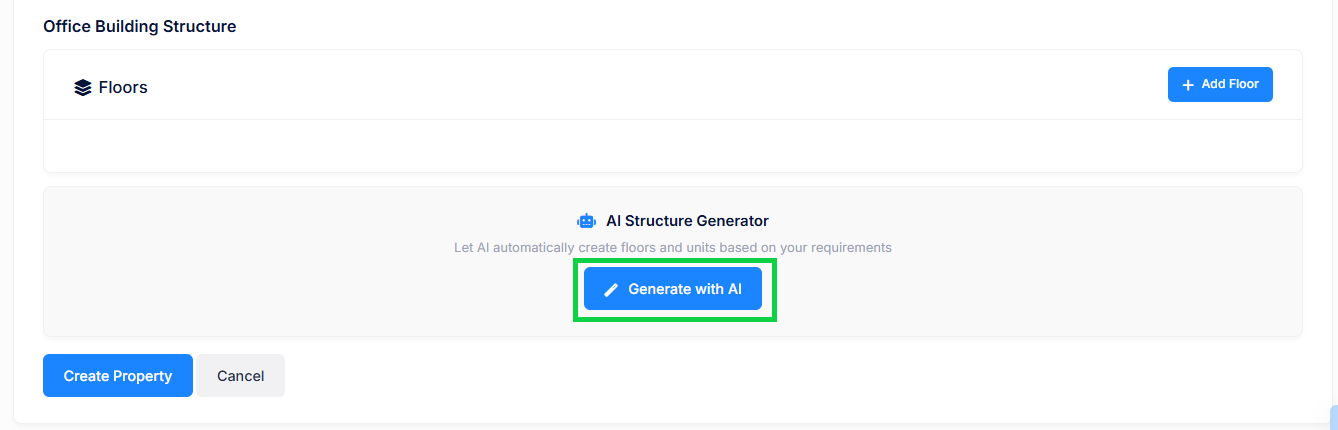Click the word "Property" on the Create button
The width and height of the screenshot is (1338, 430).
[x=142, y=376]
